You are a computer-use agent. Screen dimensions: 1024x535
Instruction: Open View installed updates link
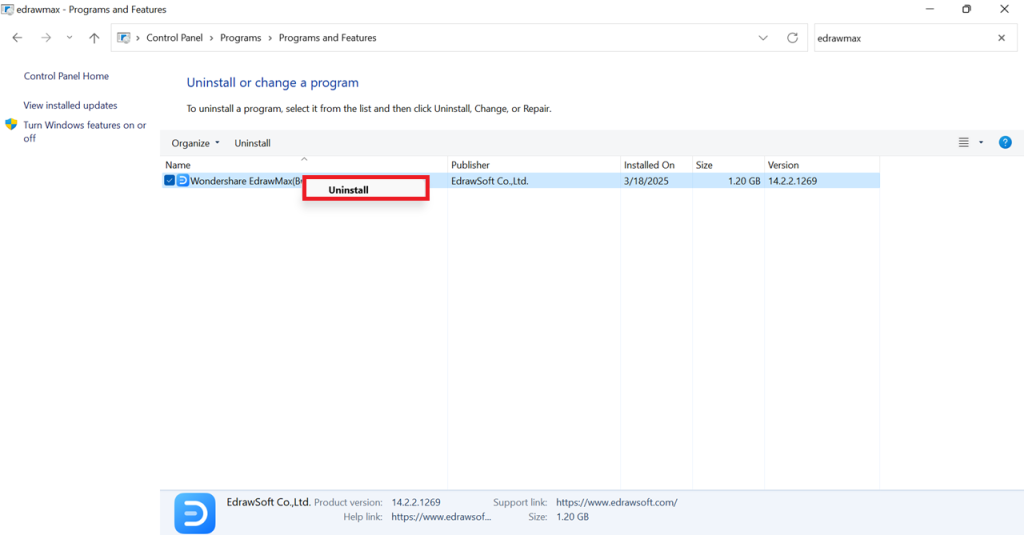pos(71,105)
